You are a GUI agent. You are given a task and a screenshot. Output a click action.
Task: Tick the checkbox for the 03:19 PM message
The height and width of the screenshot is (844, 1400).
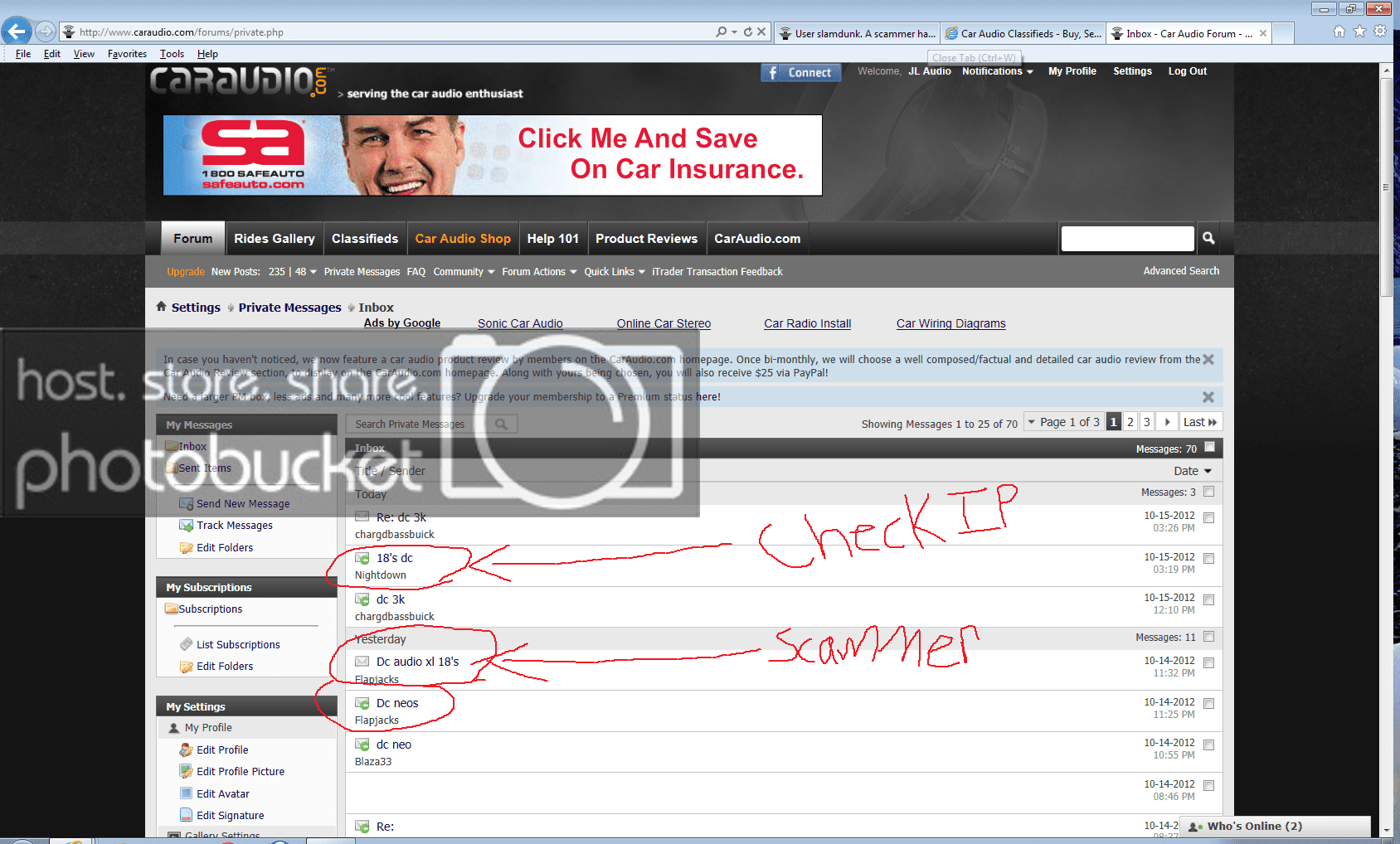pyautogui.click(x=1209, y=559)
